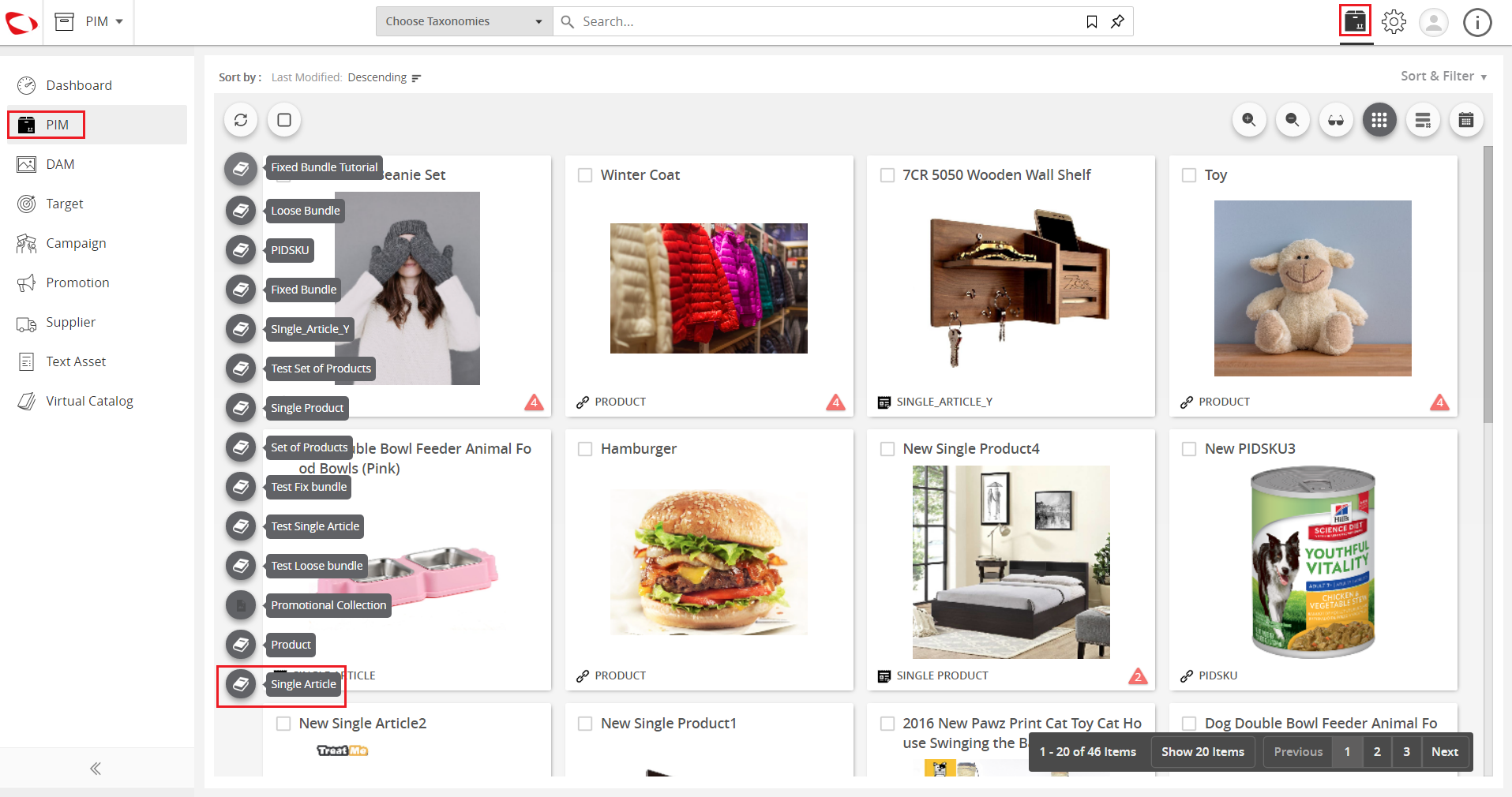
Task: Check the New Single Article2 checkbox
Action: coord(283,724)
